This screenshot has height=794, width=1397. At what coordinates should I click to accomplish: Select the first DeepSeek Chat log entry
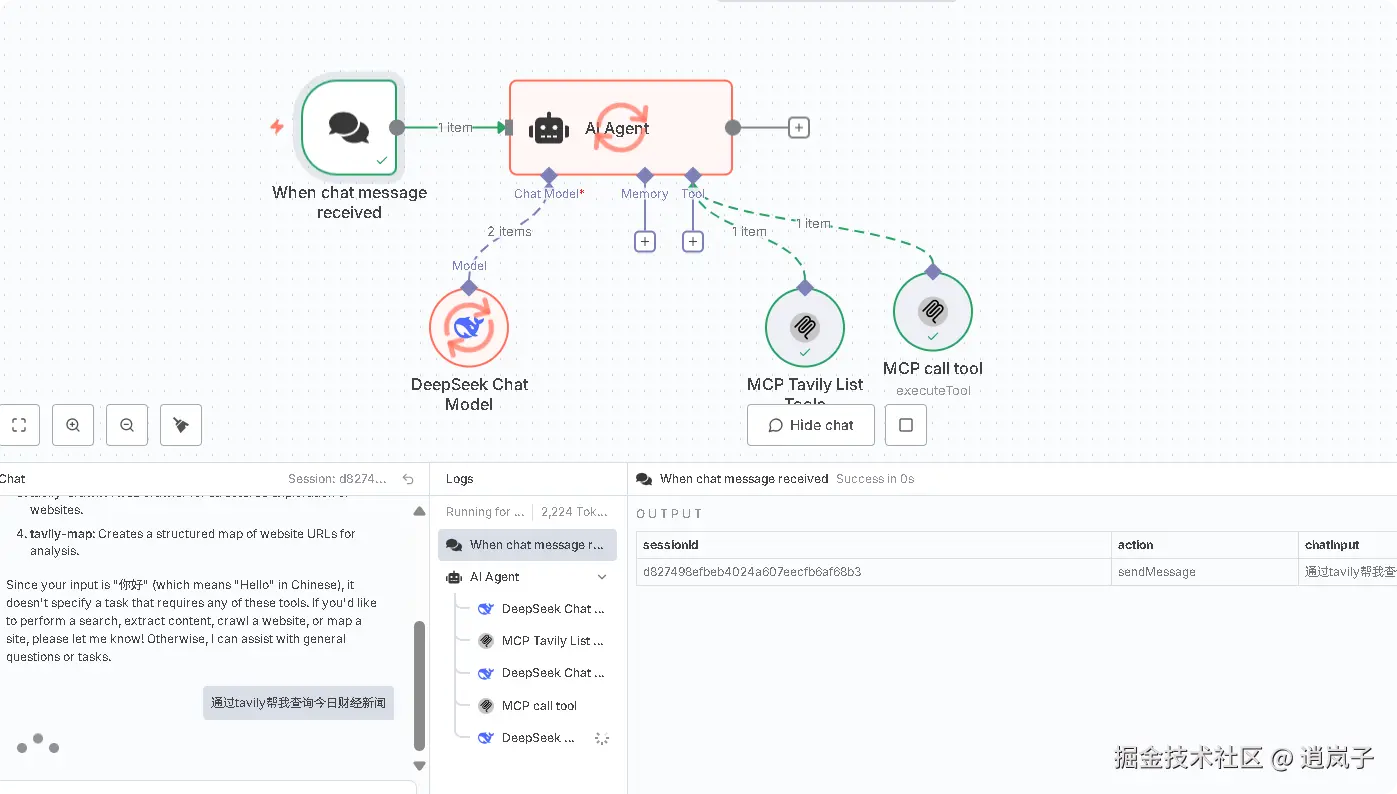(x=541, y=609)
